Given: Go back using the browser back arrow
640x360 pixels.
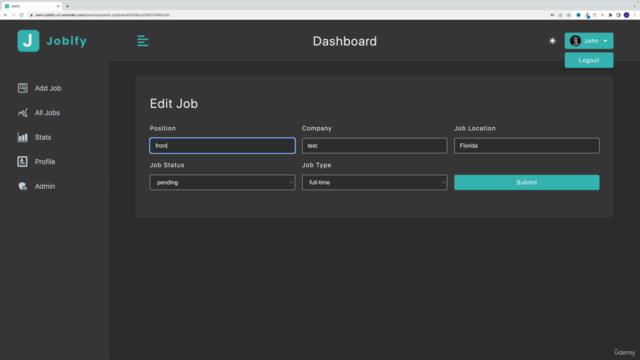Looking at the screenshot, I should (x=5, y=15).
